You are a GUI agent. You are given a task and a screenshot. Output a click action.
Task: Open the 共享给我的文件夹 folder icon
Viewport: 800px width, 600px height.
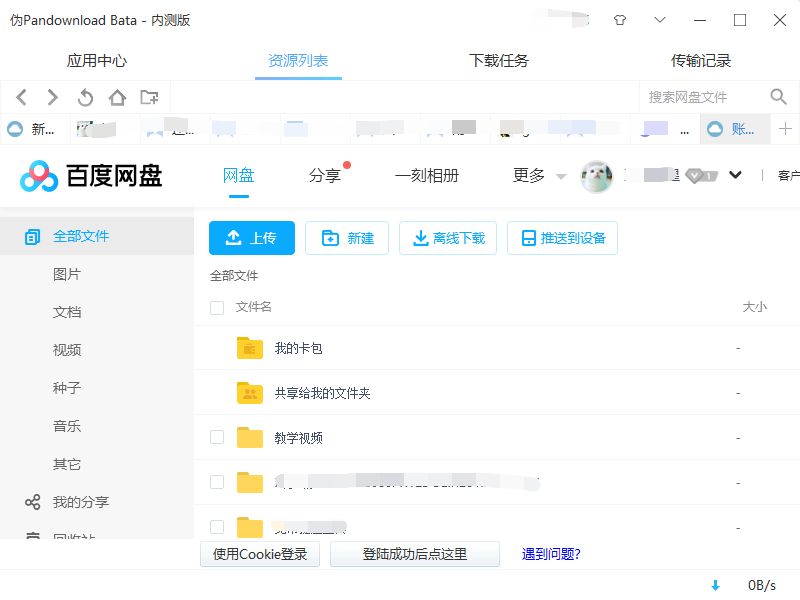click(x=250, y=393)
